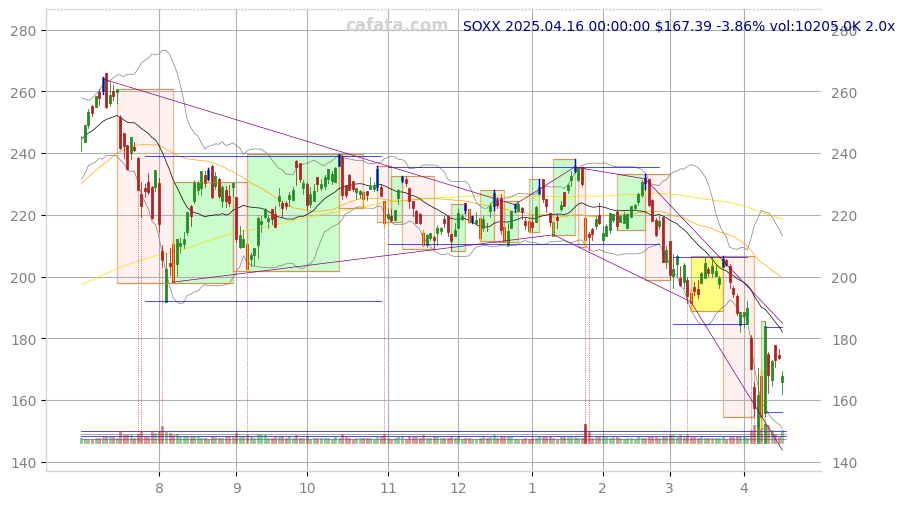905x505 pixels.
Task: Select the x-axis month label 3
Action: pos(670,488)
